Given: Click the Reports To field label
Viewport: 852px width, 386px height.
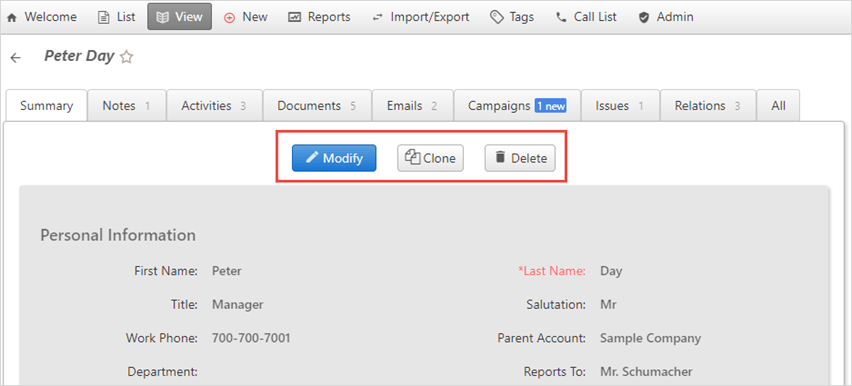Looking at the screenshot, I should click(x=555, y=372).
